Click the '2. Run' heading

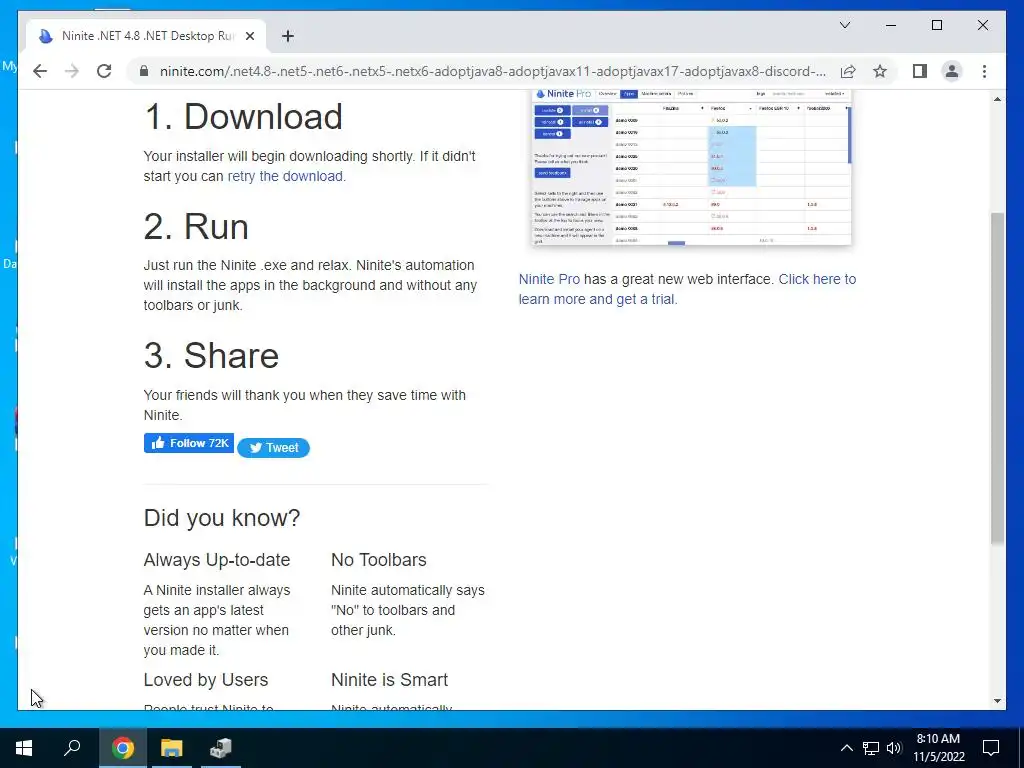click(196, 227)
